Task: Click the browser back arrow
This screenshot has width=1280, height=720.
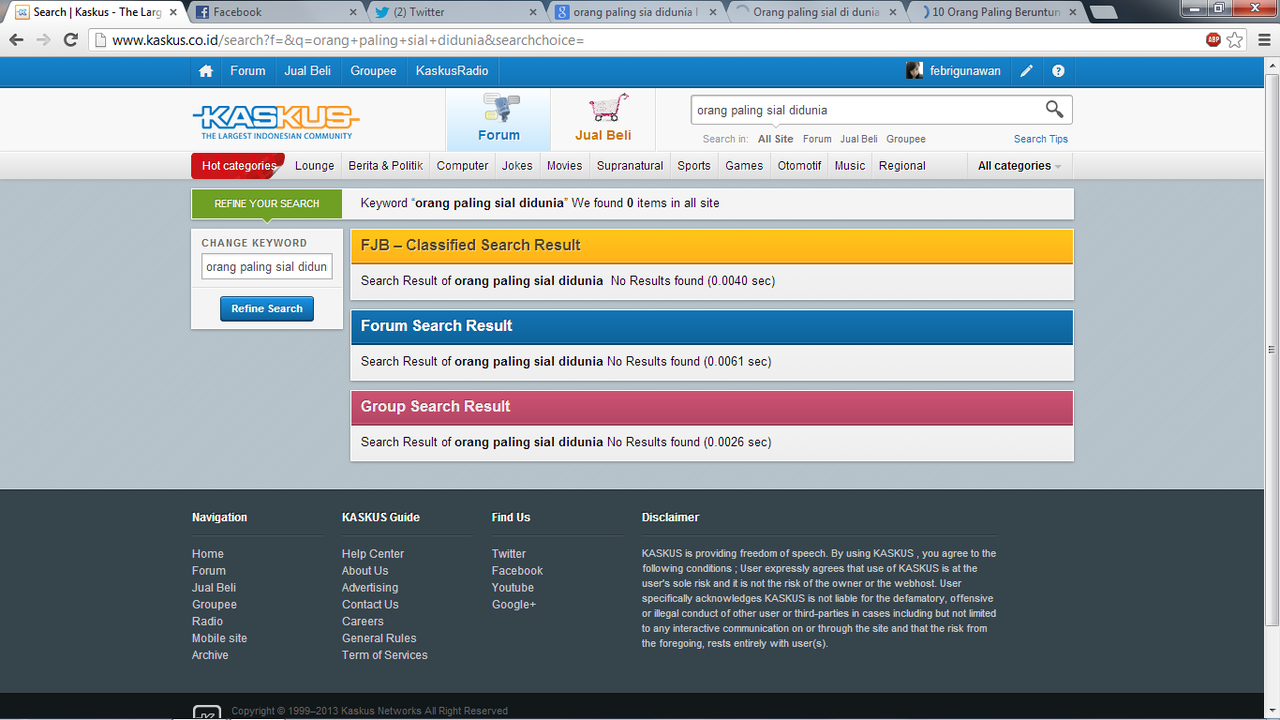Action: 16,40
